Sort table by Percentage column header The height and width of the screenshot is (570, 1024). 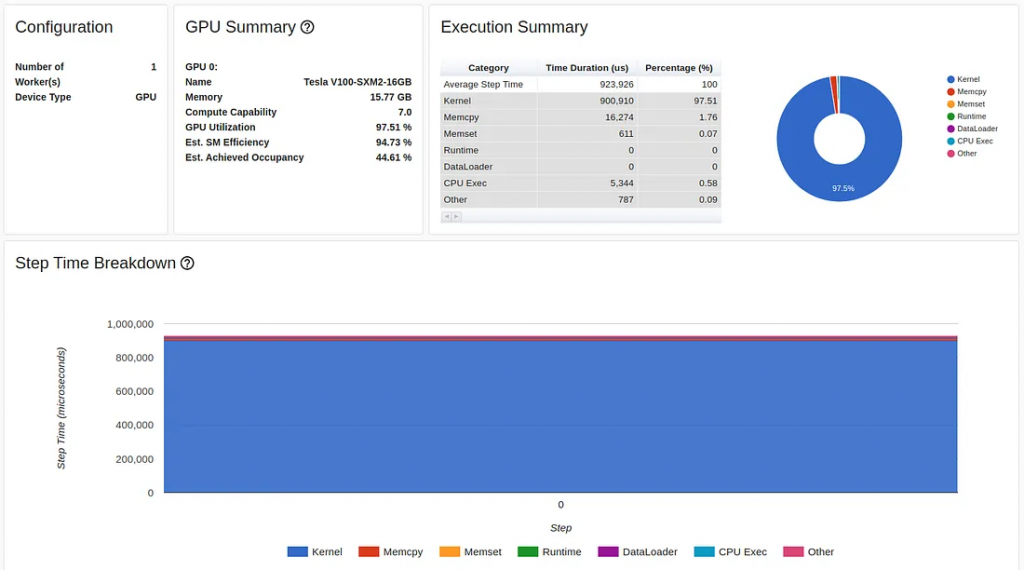coord(678,68)
